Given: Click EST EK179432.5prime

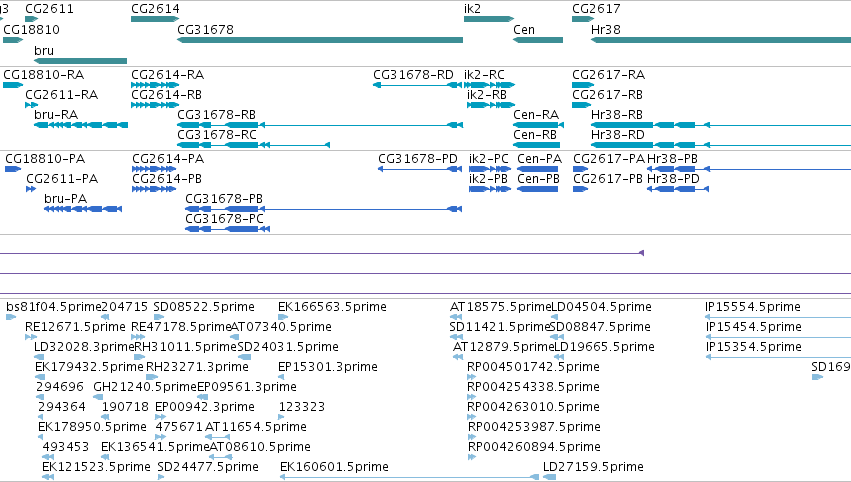Looking at the screenshot, I should point(40,377).
